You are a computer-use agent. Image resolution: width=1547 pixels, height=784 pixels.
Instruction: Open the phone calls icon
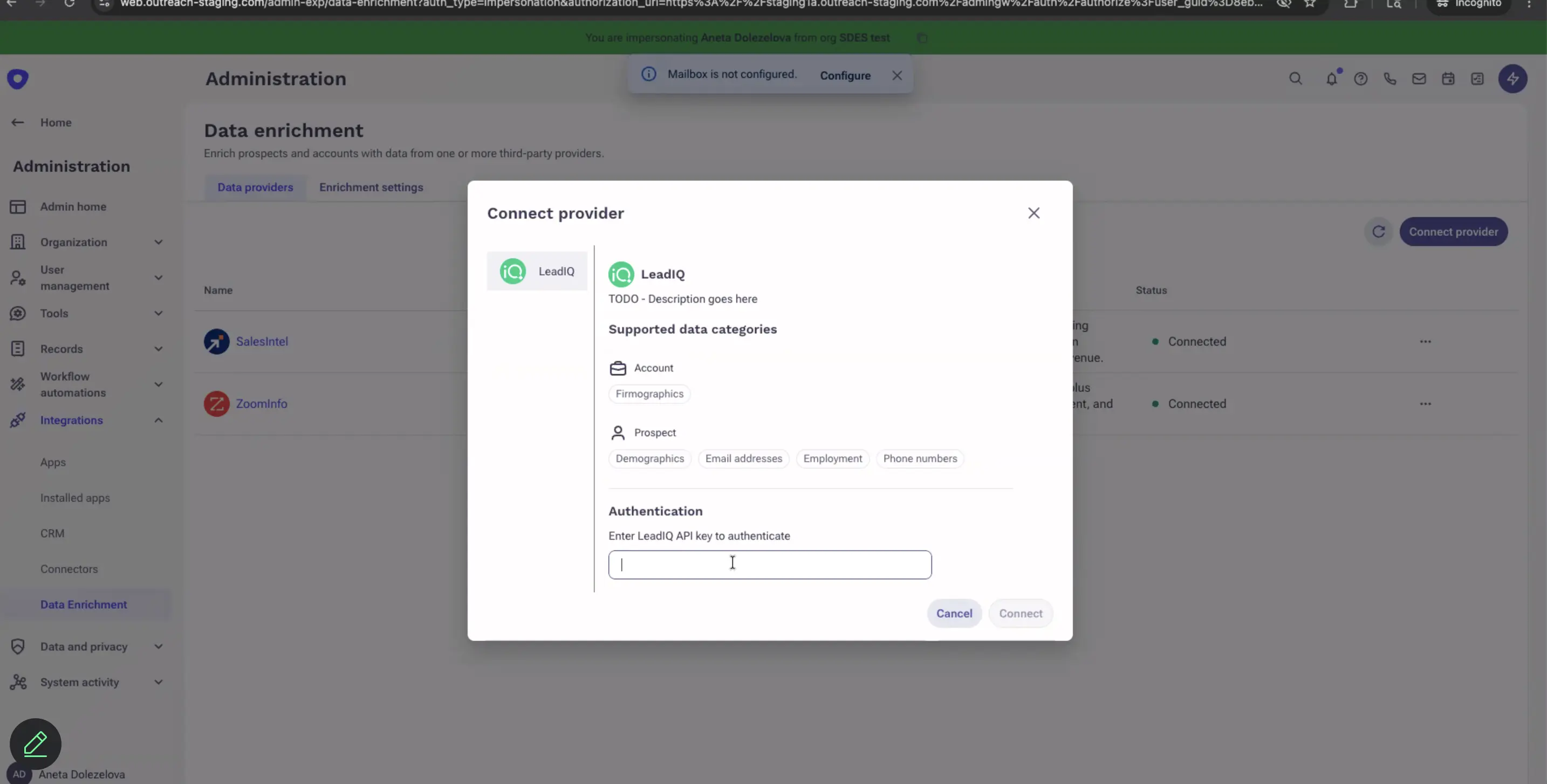[1390, 79]
